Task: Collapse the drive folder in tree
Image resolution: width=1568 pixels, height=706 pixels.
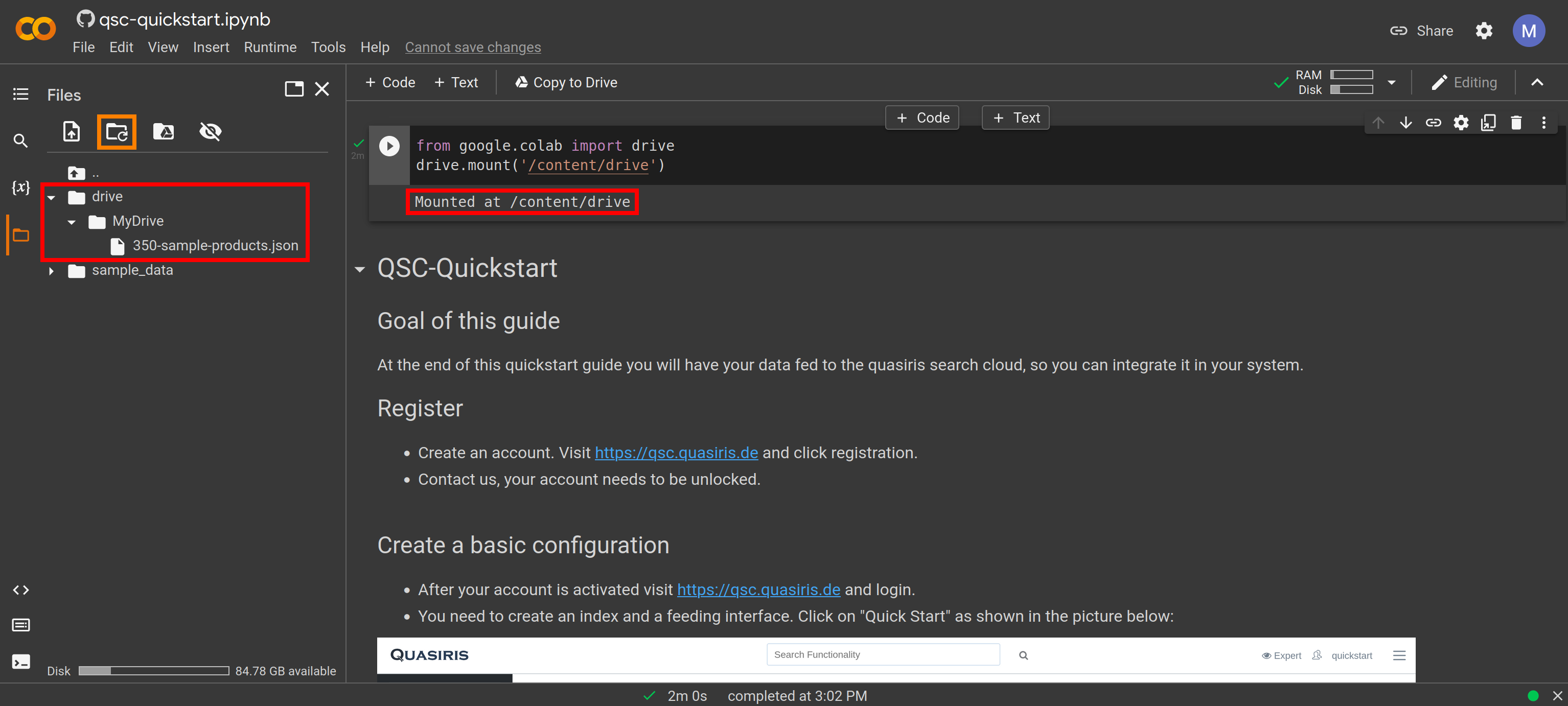Action: [x=52, y=197]
